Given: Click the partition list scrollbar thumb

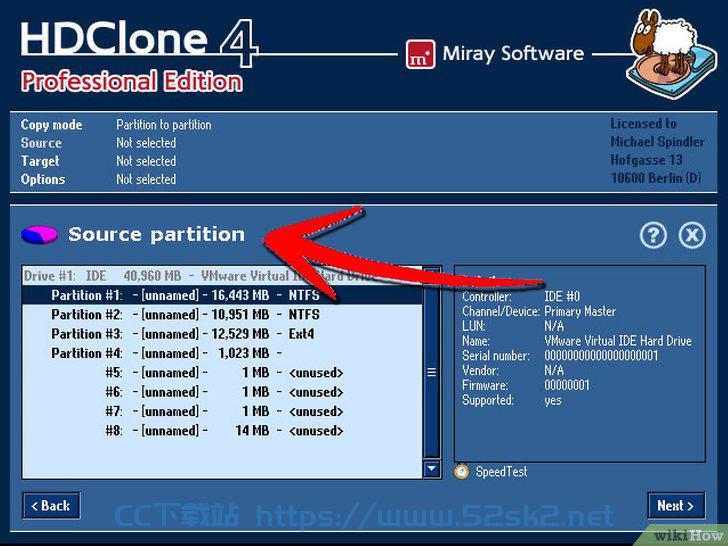Looking at the screenshot, I should [x=431, y=372].
